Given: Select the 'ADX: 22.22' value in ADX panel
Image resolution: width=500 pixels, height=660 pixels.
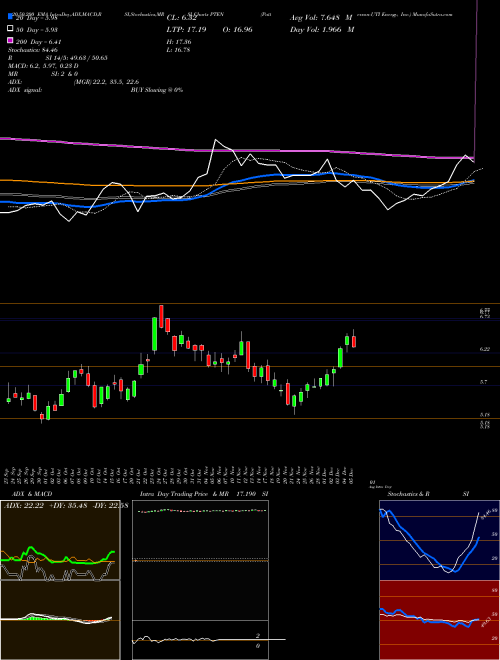Looking at the screenshot, I should (x=24, y=506).
